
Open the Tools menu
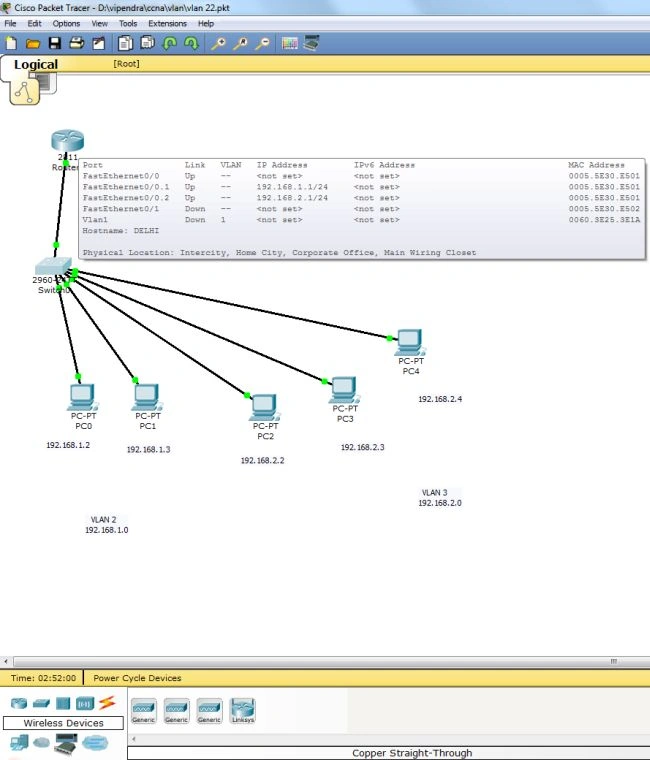128,23
